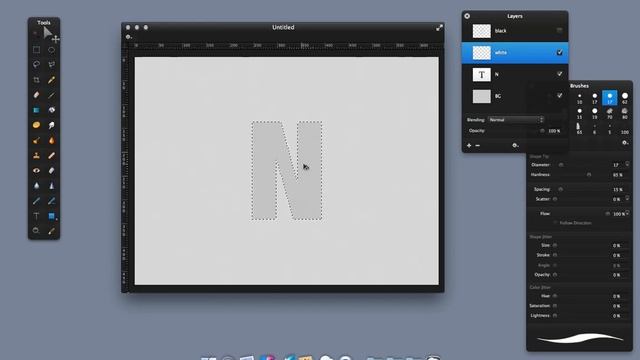
Task: Select the blue Paint Bucket tool
Action: pos(36,110)
